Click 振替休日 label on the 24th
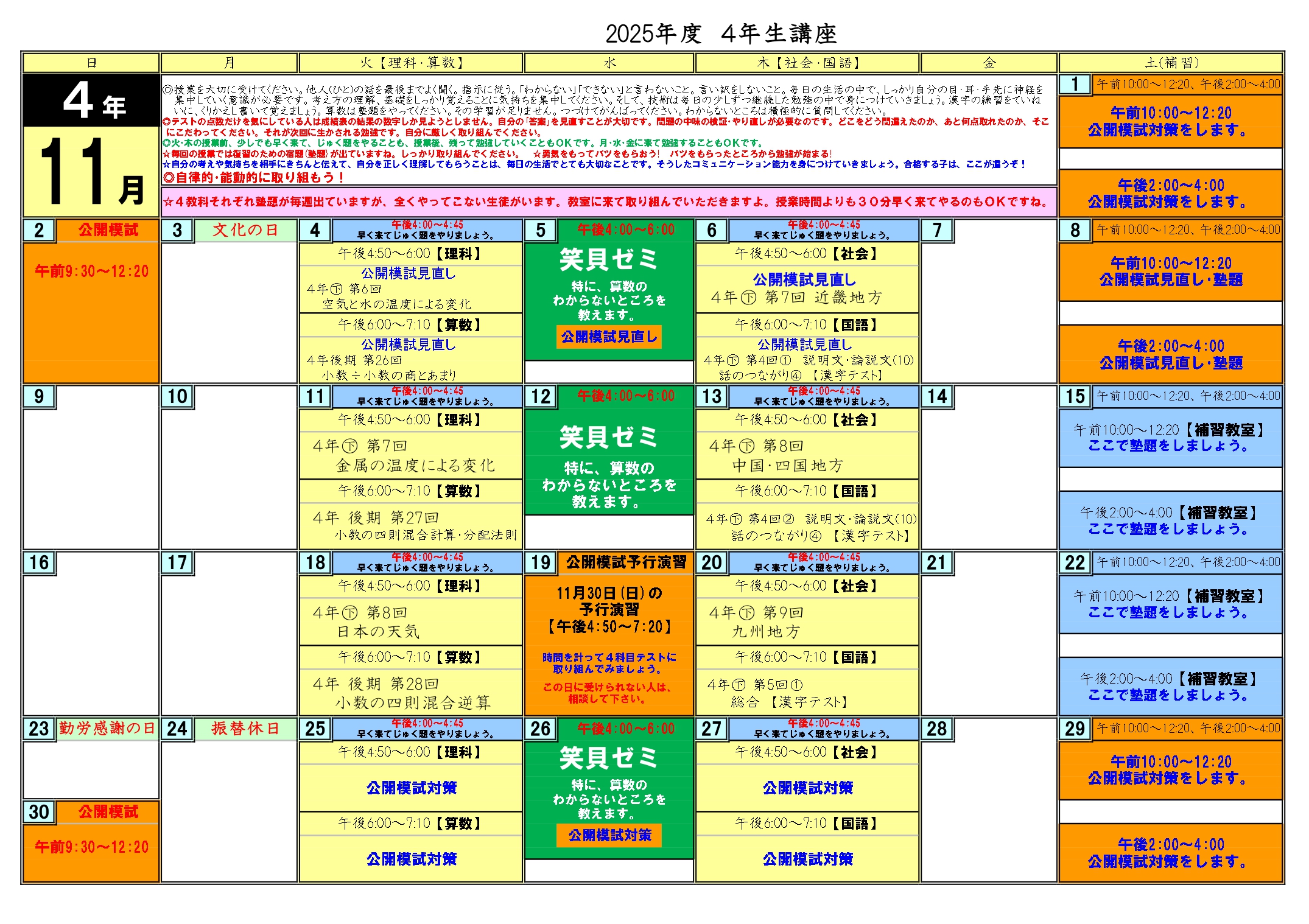The width and height of the screenshot is (1309, 924). pyautogui.click(x=245, y=729)
